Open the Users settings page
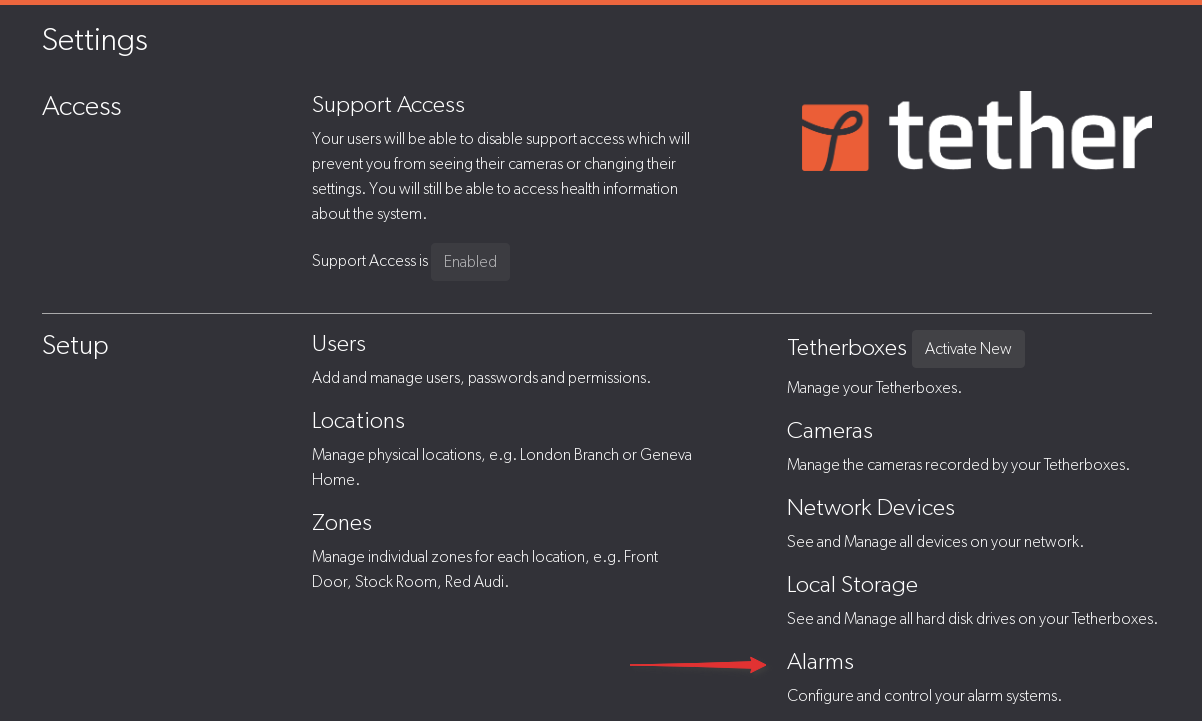Viewport: 1202px width, 721px height. [x=339, y=344]
